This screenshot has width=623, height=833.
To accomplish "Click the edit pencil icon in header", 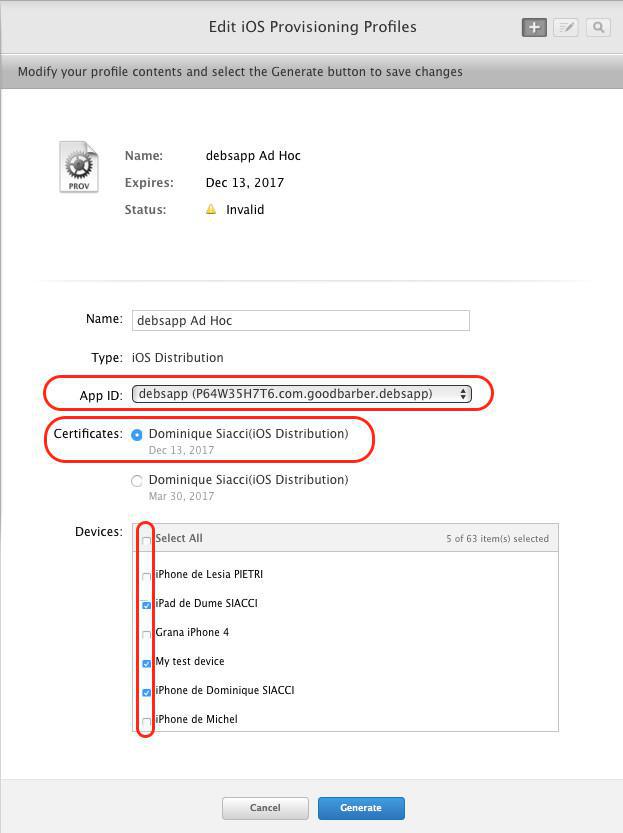I will (x=566, y=27).
